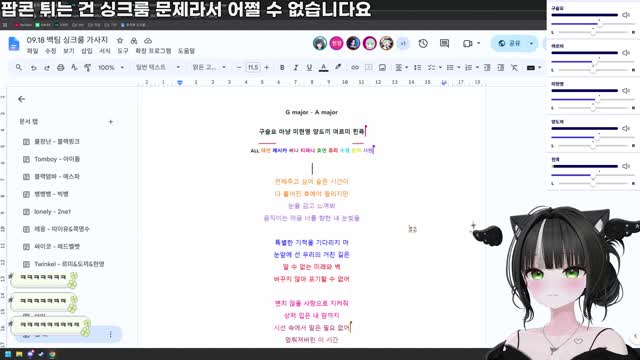640x360 pixels.
Task: Mute the first mixer channel speaker
Action: pos(626,15)
